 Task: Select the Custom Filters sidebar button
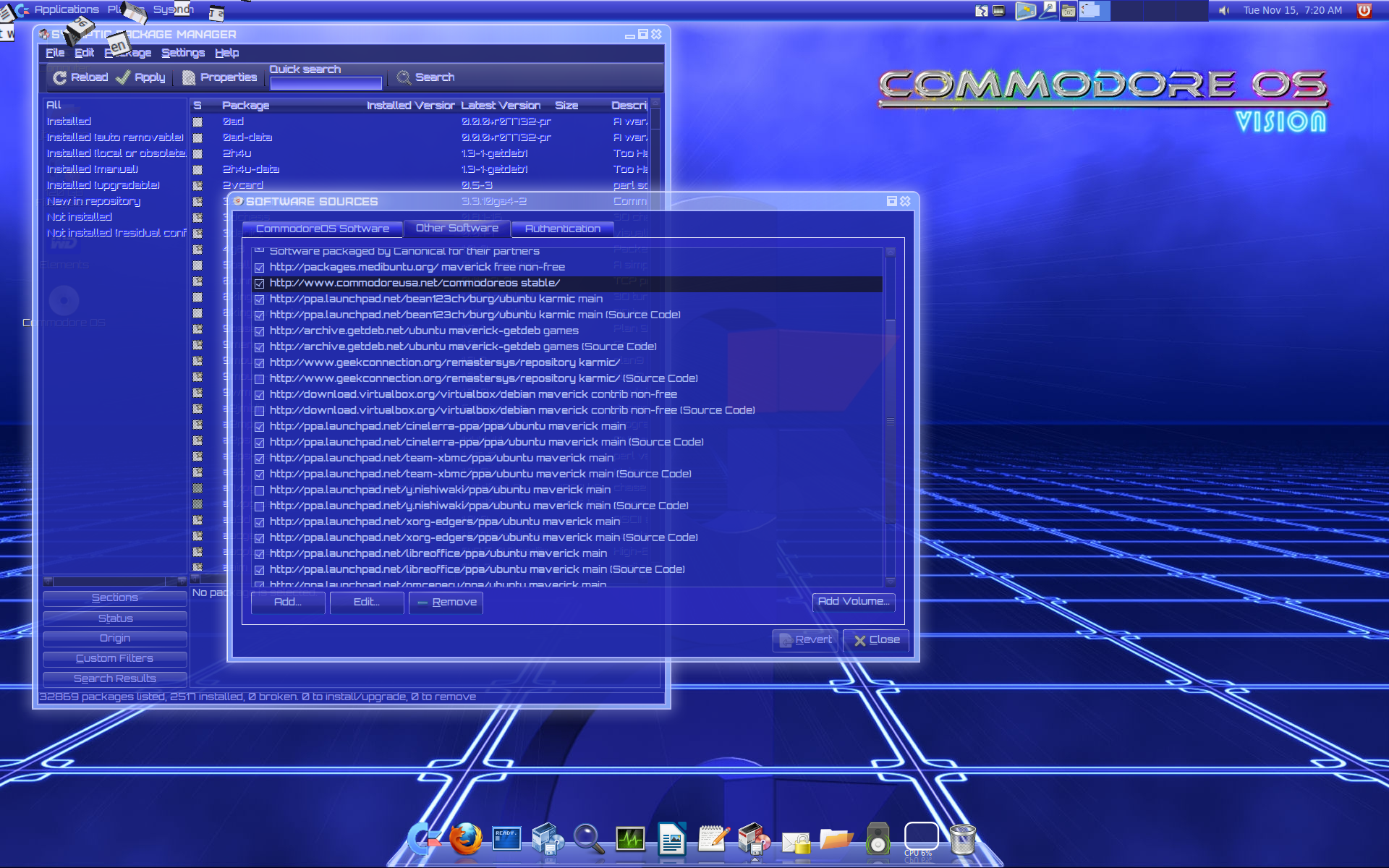pyautogui.click(x=114, y=658)
